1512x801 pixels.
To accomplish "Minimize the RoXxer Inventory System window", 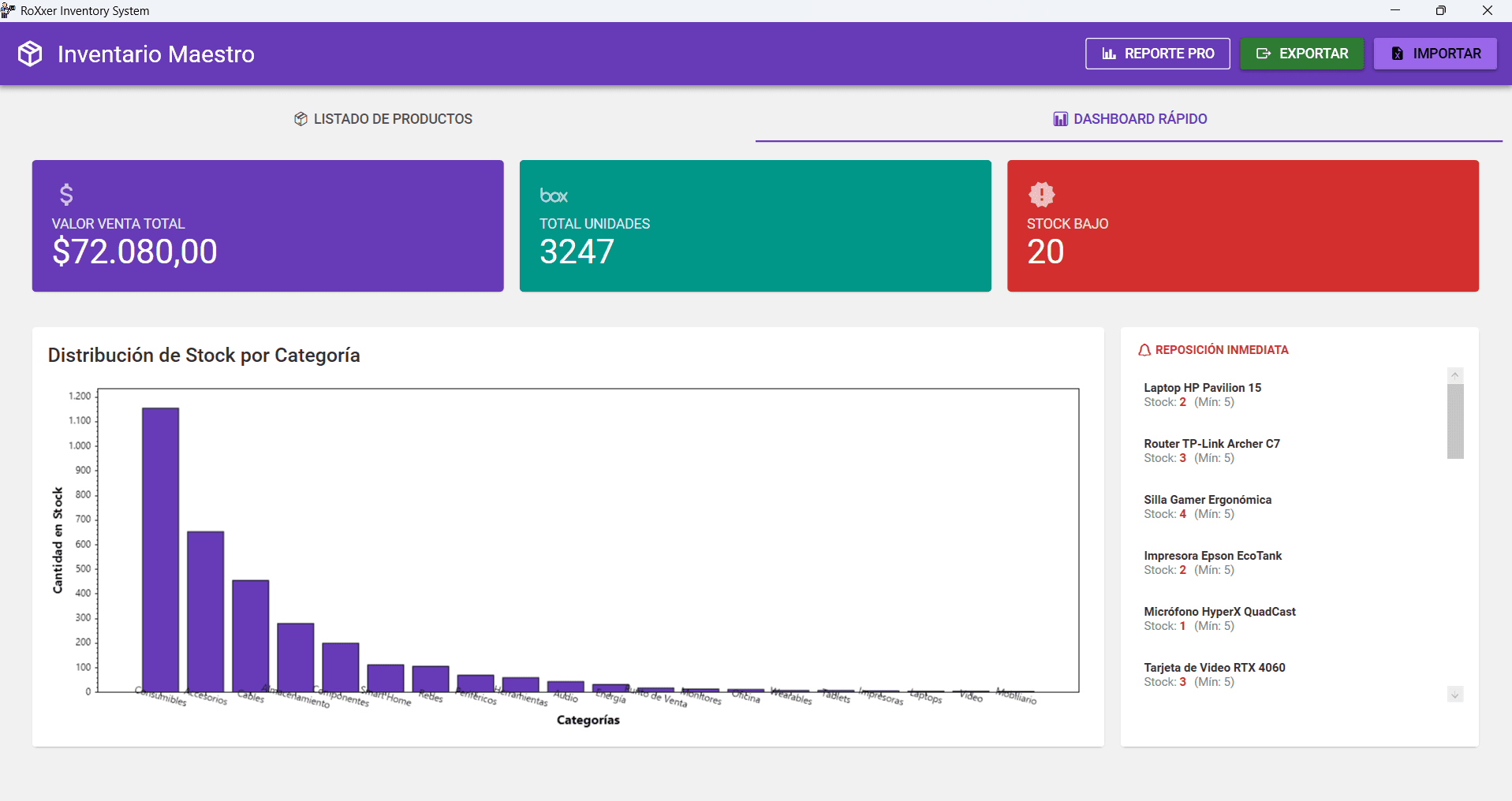I will click(x=1394, y=10).
